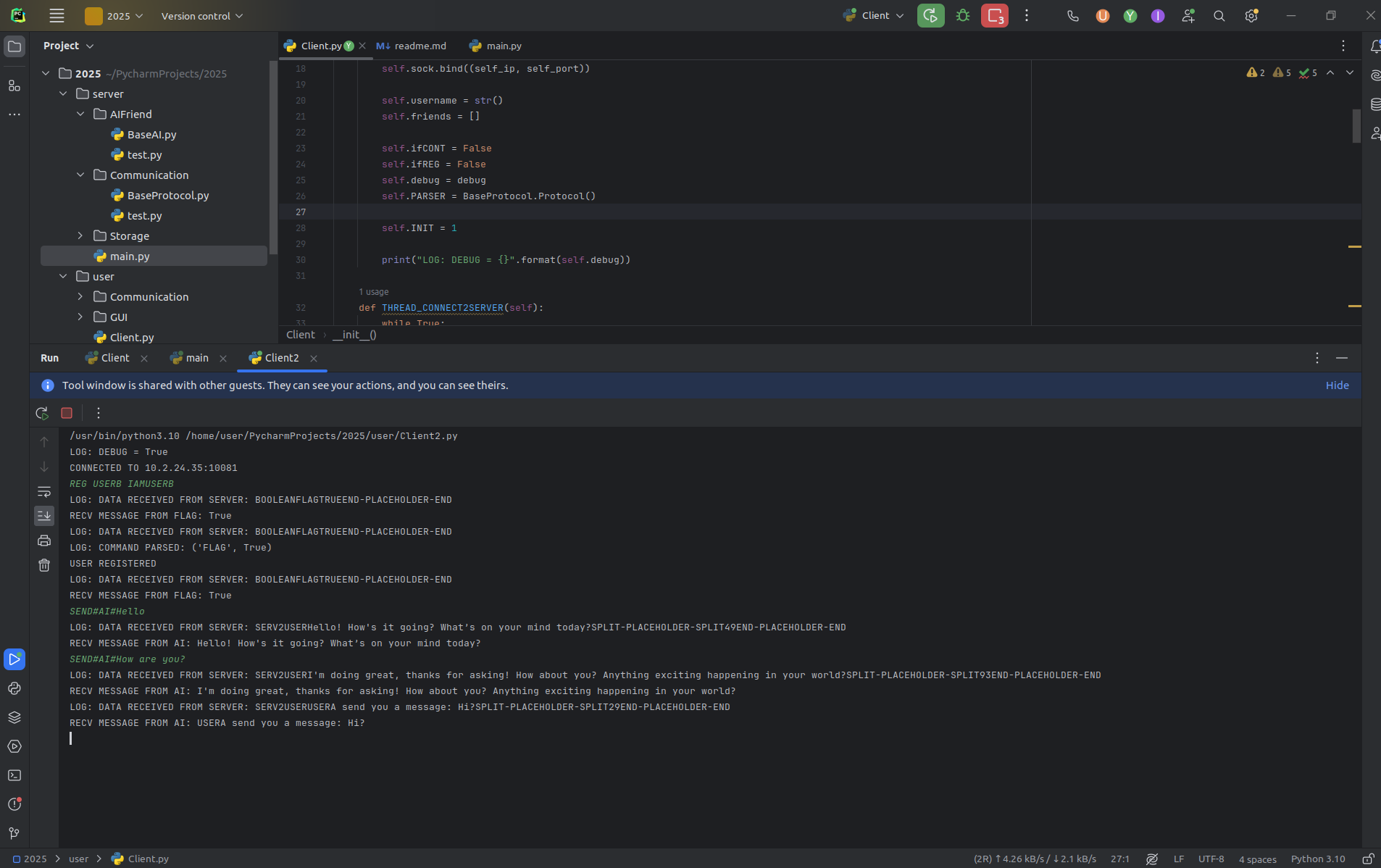The height and width of the screenshot is (868, 1381).
Task: Open the Terminal tool window
Action: (x=14, y=775)
